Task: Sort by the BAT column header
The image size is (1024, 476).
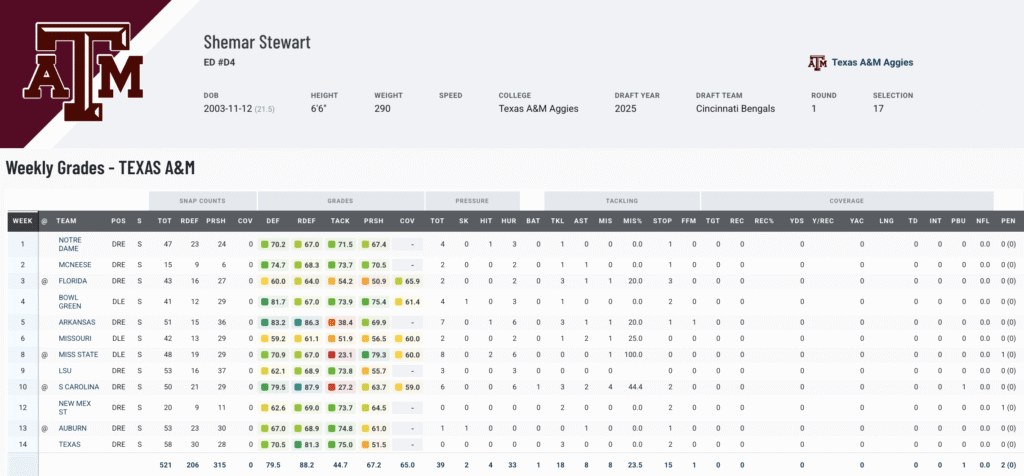Action: 533,221
